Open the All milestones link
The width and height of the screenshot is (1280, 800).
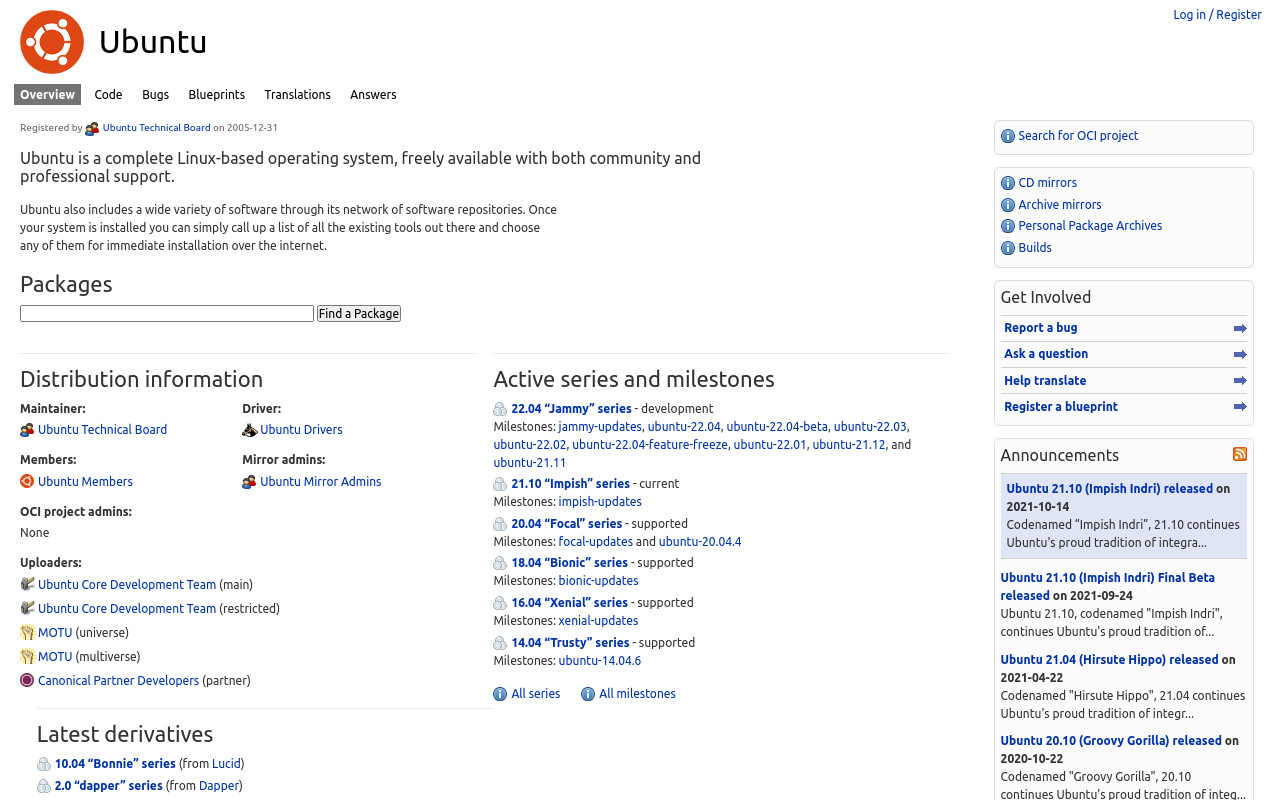(x=637, y=693)
